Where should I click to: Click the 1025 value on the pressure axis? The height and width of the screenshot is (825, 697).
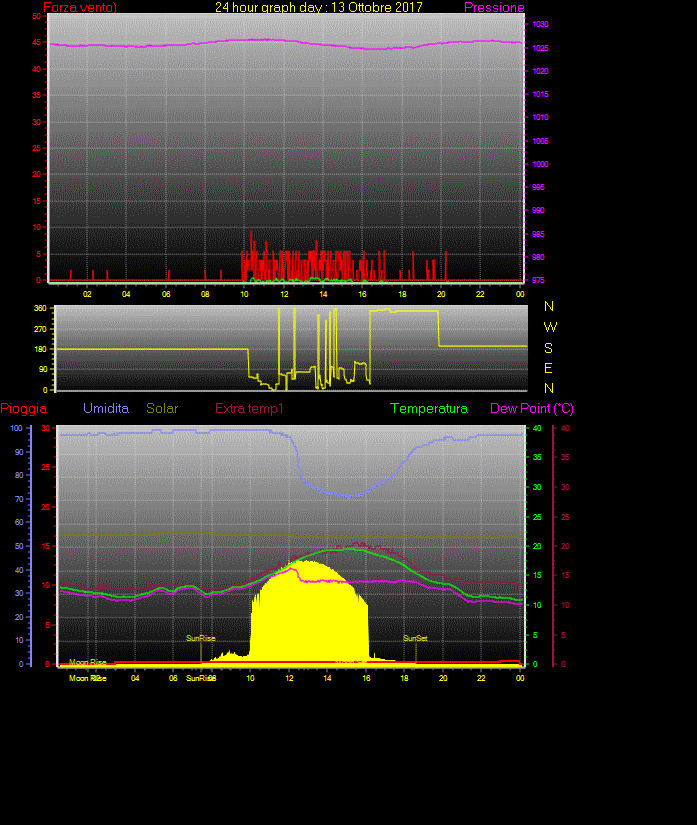coord(540,48)
